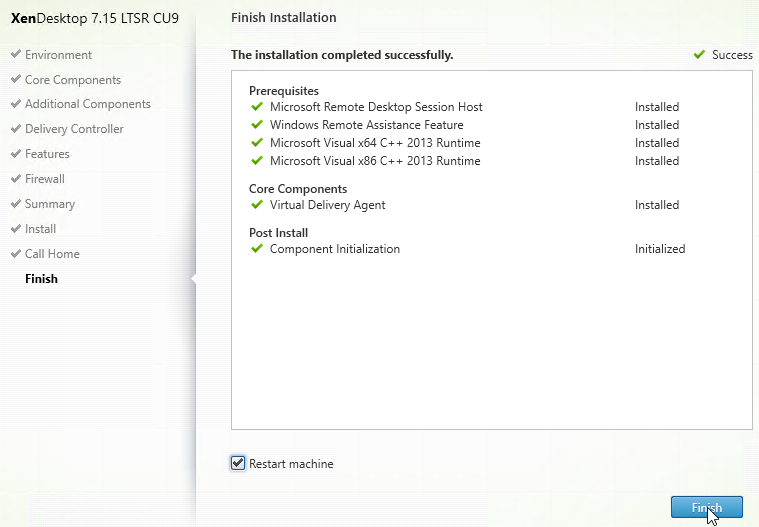Viewport: 759px width, 527px height.
Task: Go to the Delivery Controller step
Action: tap(74, 129)
